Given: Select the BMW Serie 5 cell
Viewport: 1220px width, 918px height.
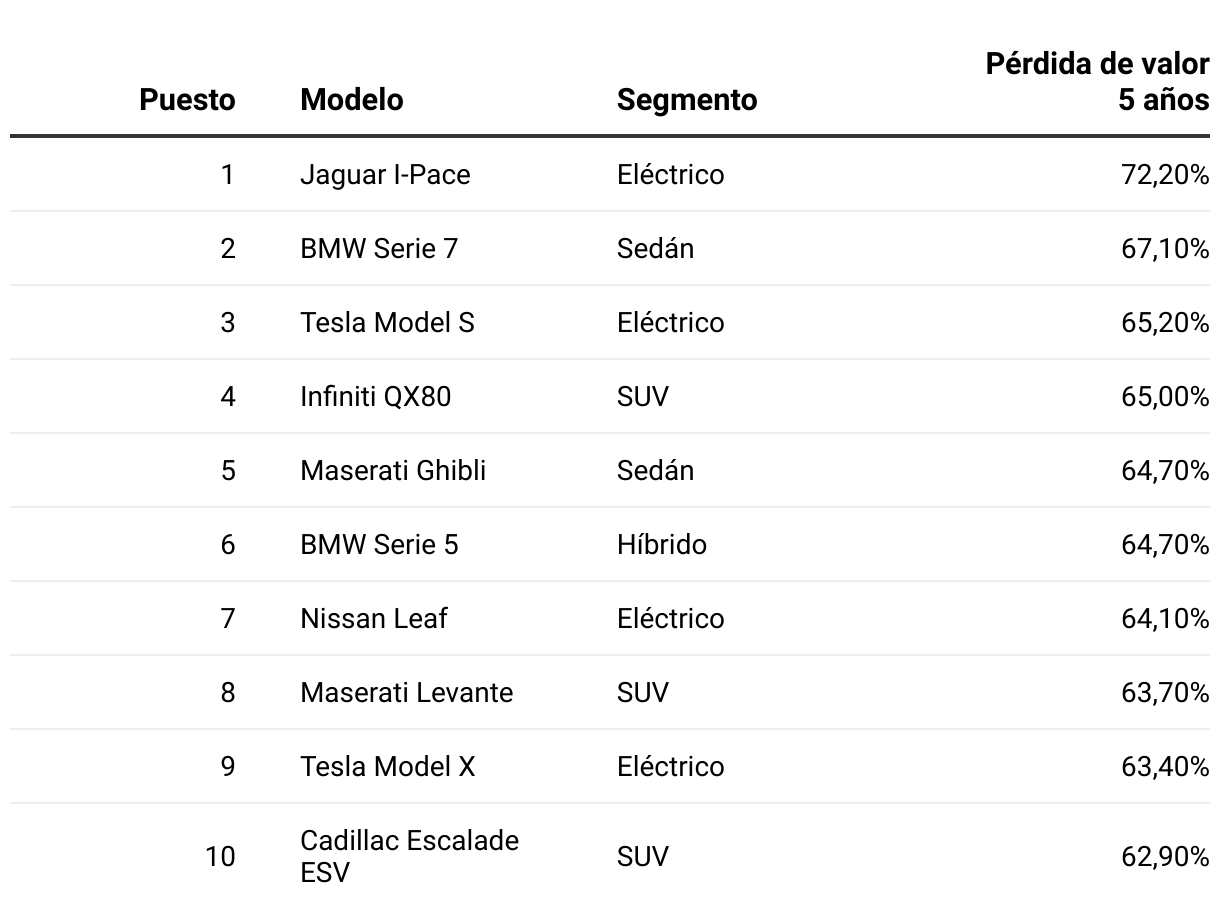Looking at the screenshot, I should pos(379,545).
